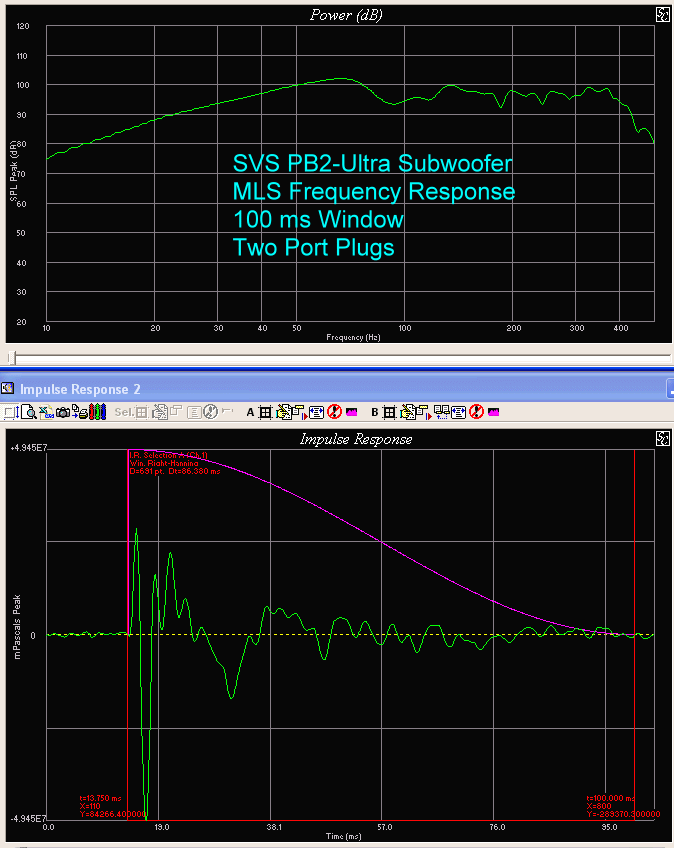Click selection A yellow box with red arrow icon
The image size is (674, 848).
tap(300, 413)
